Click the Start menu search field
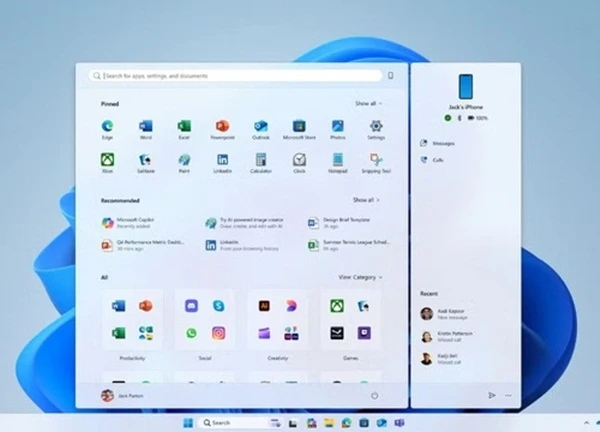 pyautogui.click(x=236, y=75)
